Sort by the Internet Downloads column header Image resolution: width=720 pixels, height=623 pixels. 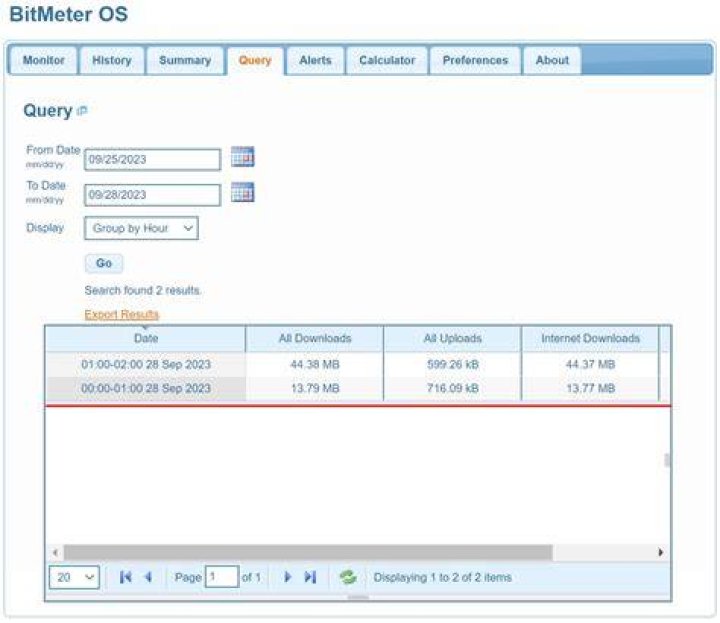pyautogui.click(x=590, y=339)
